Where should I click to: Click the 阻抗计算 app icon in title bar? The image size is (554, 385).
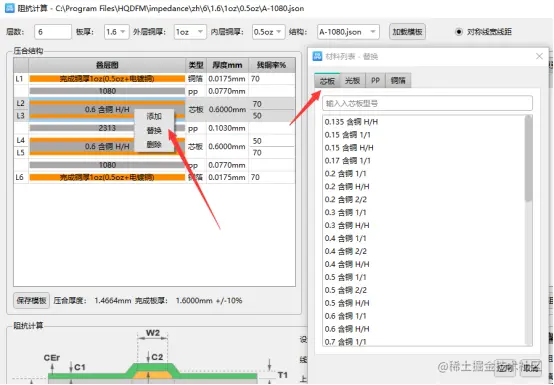[x=10, y=8]
